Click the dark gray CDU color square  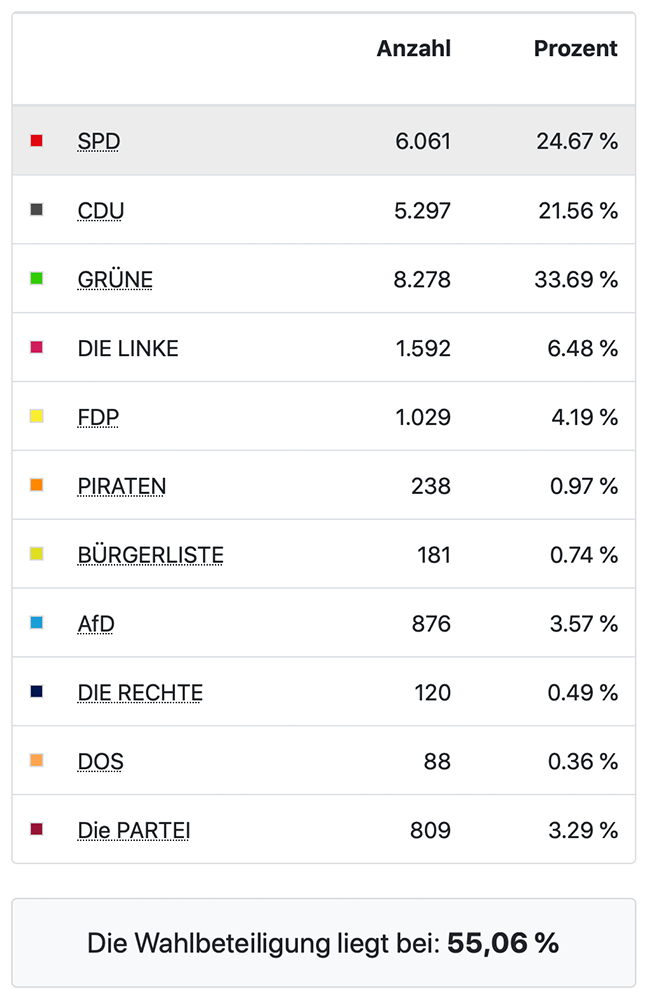tap(37, 210)
